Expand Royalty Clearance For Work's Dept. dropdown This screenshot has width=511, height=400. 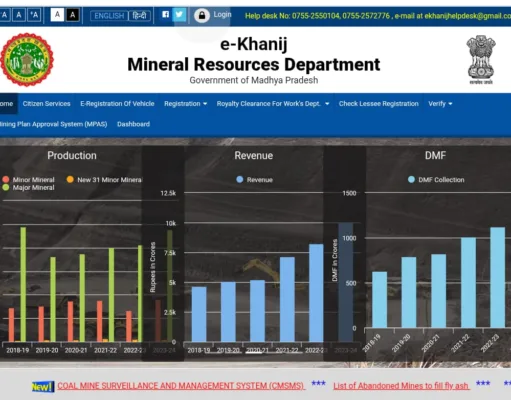[x=273, y=104]
